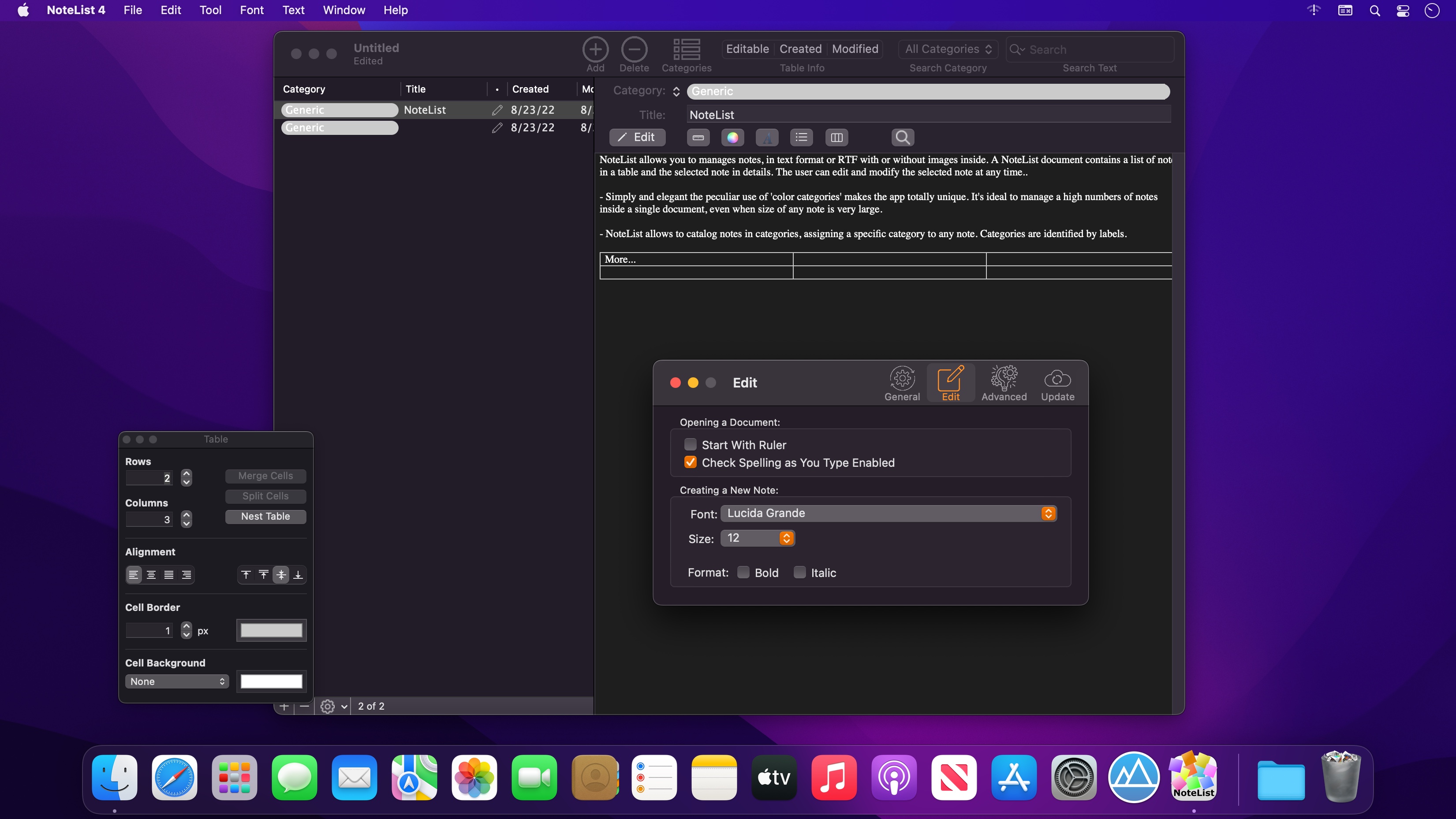
Task: Enable the Italic format checkbox
Action: pos(799,572)
